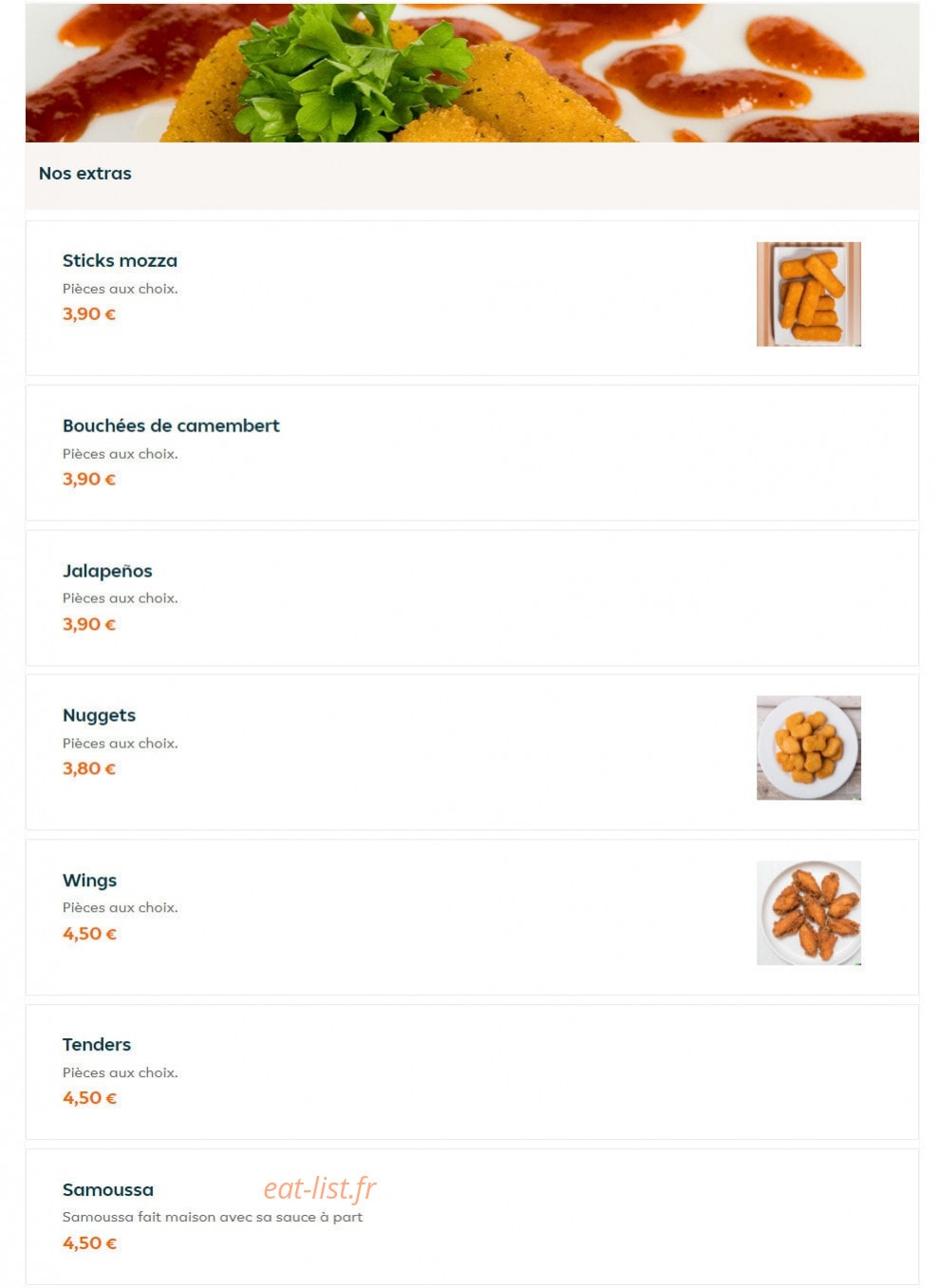Click the Samoussa fait maison description
The image size is (939, 1288).
coord(213,1217)
